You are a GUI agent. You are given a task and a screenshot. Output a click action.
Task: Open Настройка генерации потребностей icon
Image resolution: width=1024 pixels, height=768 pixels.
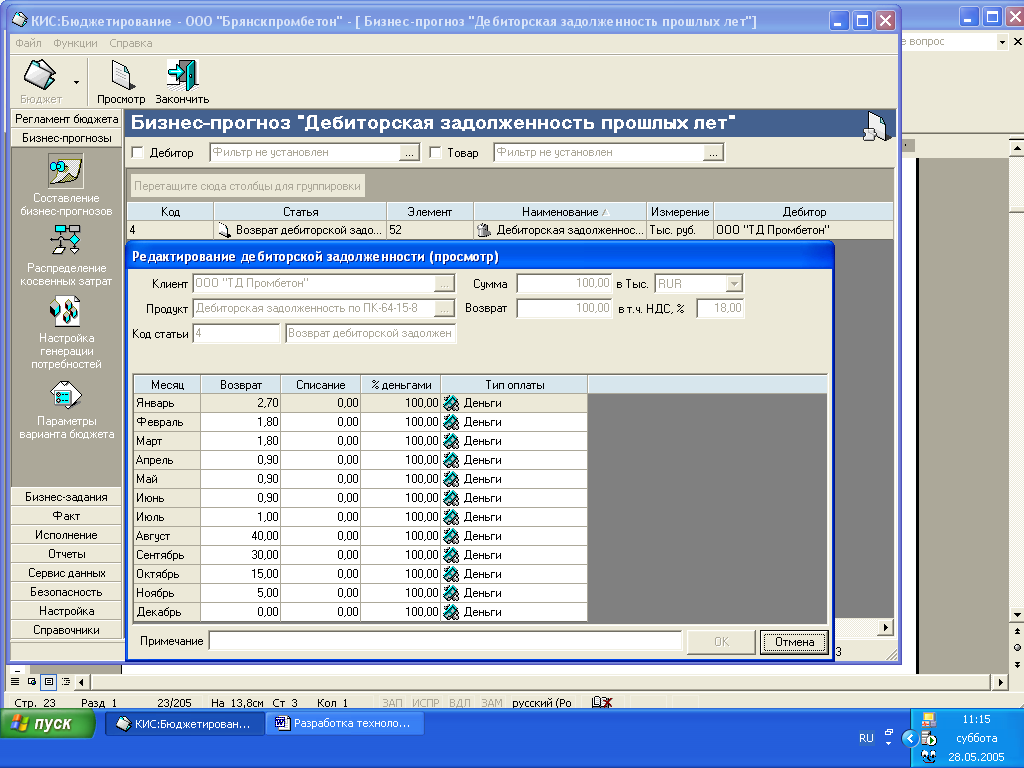click(x=65, y=312)
